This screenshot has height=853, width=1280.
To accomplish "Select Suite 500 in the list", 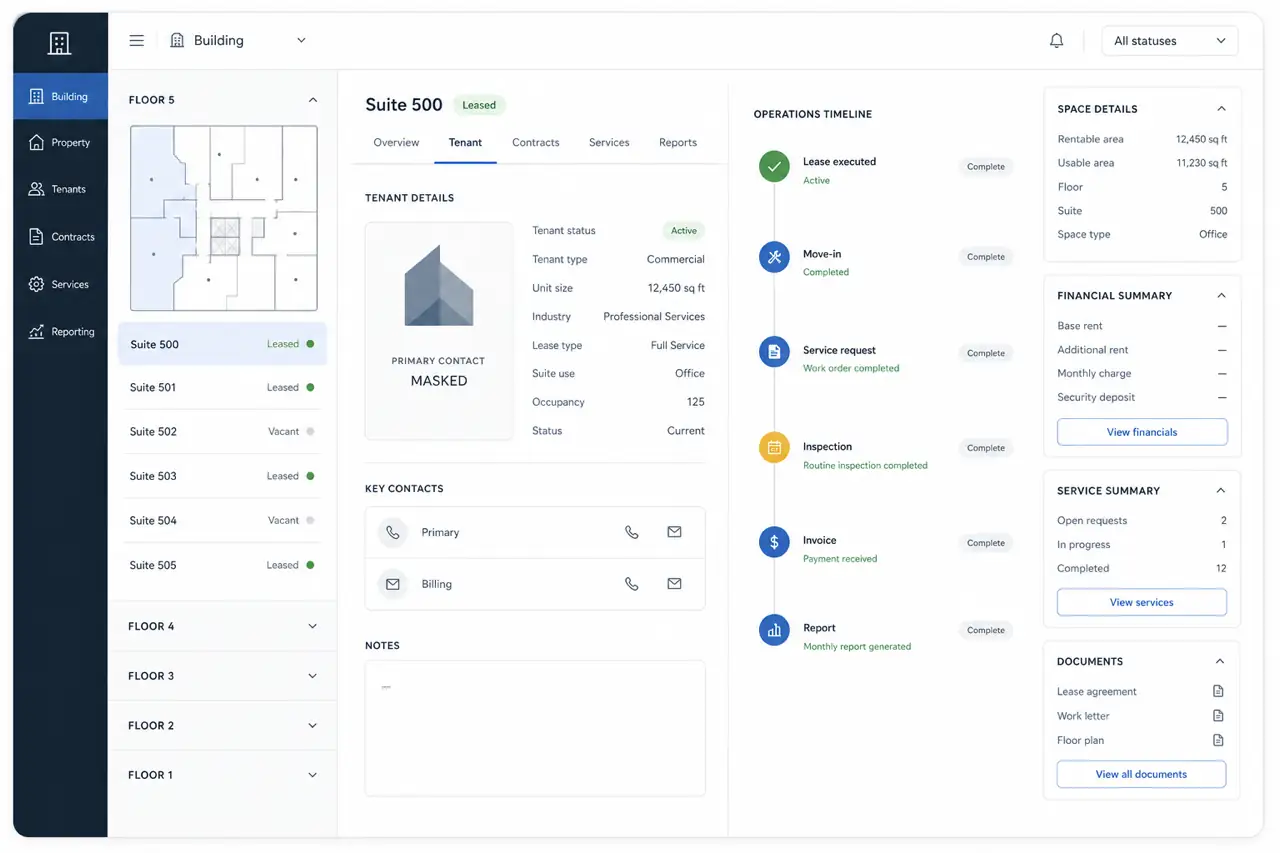I will 222,344.
